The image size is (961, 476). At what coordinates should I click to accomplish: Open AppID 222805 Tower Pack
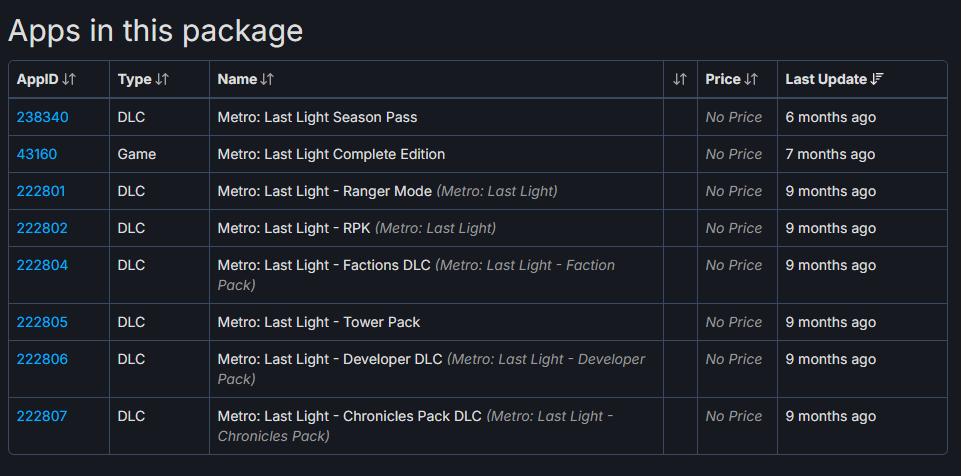(42, 322)
